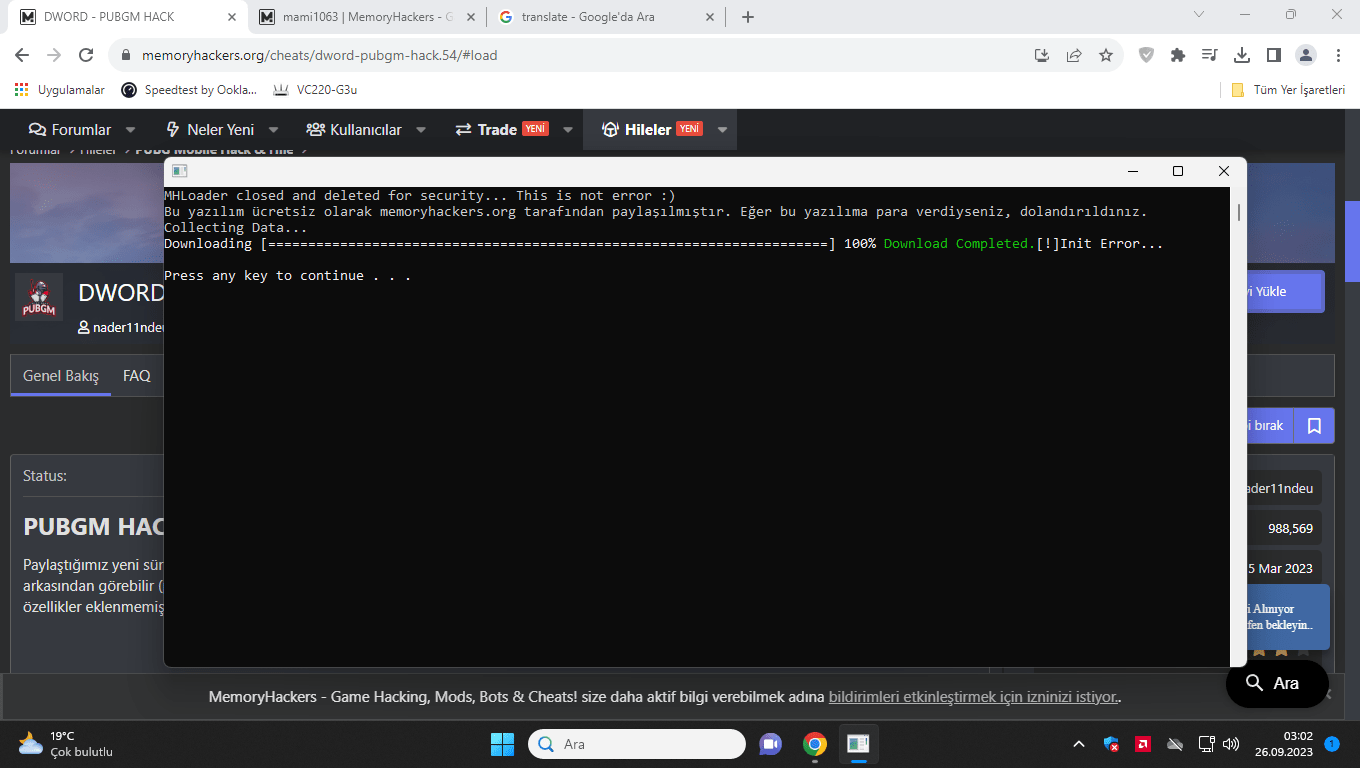Open the OneDrive tray icon
This screenshot has height=768, width=1360.
click(1175, 744)
